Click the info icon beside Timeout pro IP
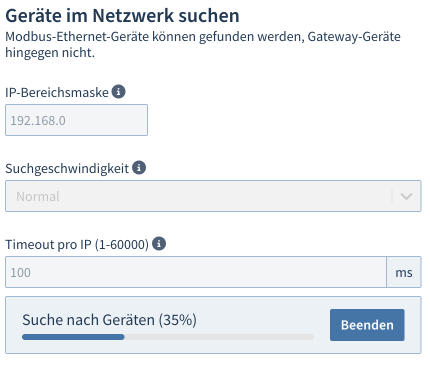Image resolution: width=430 pixels, height=367 pixels. pyautogui.click(x=159, y=244)
